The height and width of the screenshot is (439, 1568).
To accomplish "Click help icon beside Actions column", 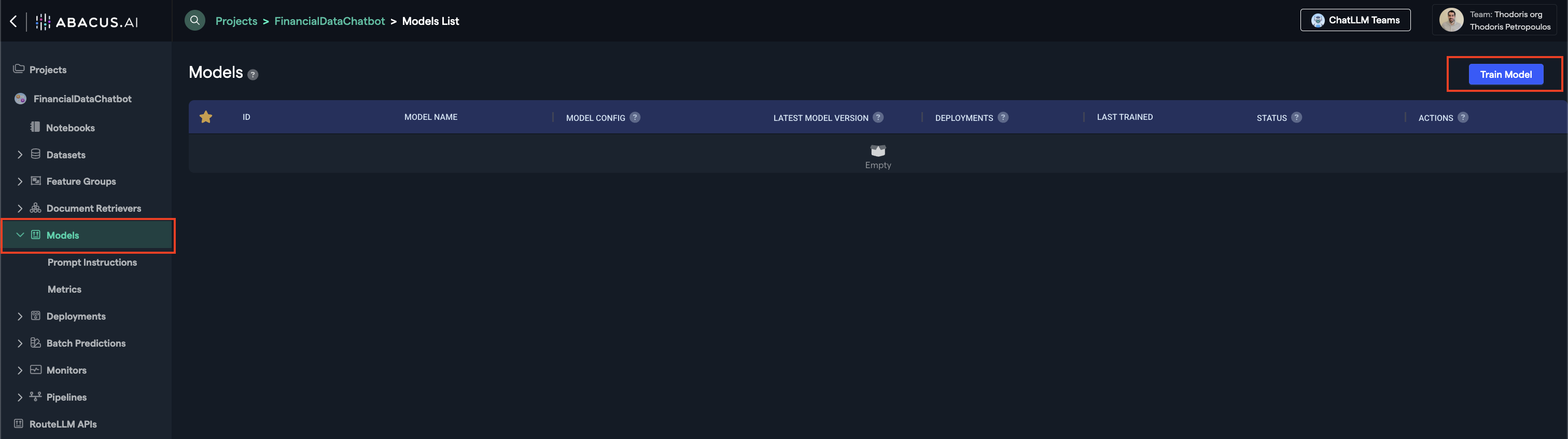I will click(x=1463, y=117).
